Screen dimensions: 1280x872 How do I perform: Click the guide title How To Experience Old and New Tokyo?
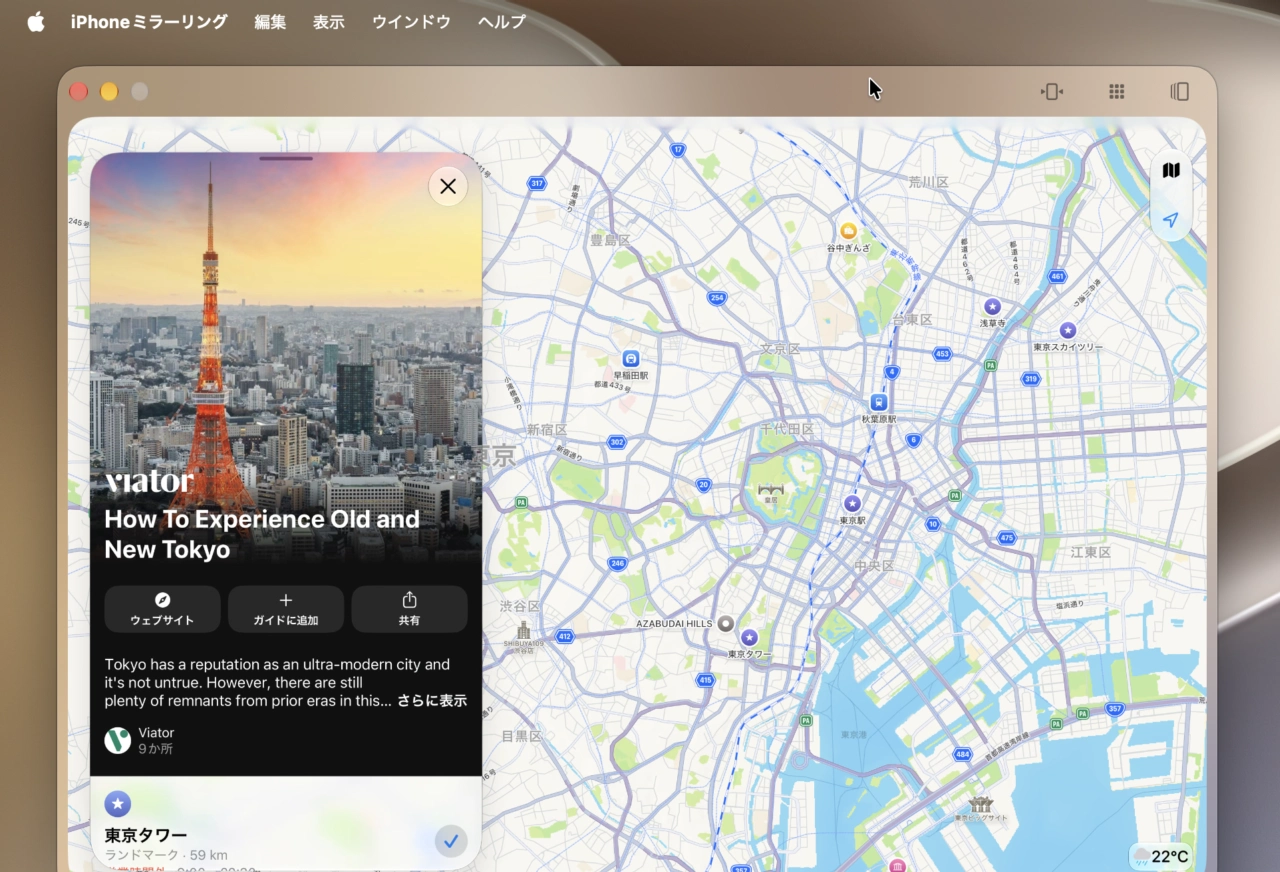click(262, 534)
